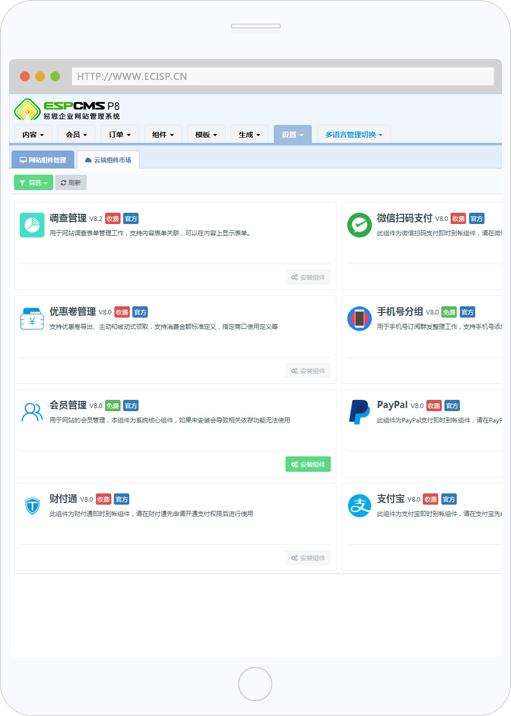Click the 刷新 refresh button

pyautogui.click(x=71, y=183)
